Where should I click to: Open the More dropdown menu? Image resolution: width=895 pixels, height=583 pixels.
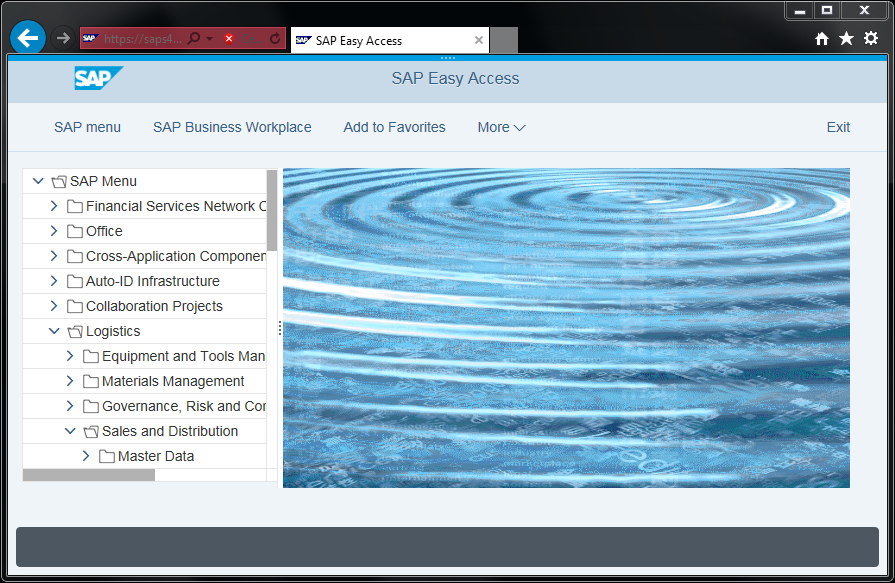point(501,127)
